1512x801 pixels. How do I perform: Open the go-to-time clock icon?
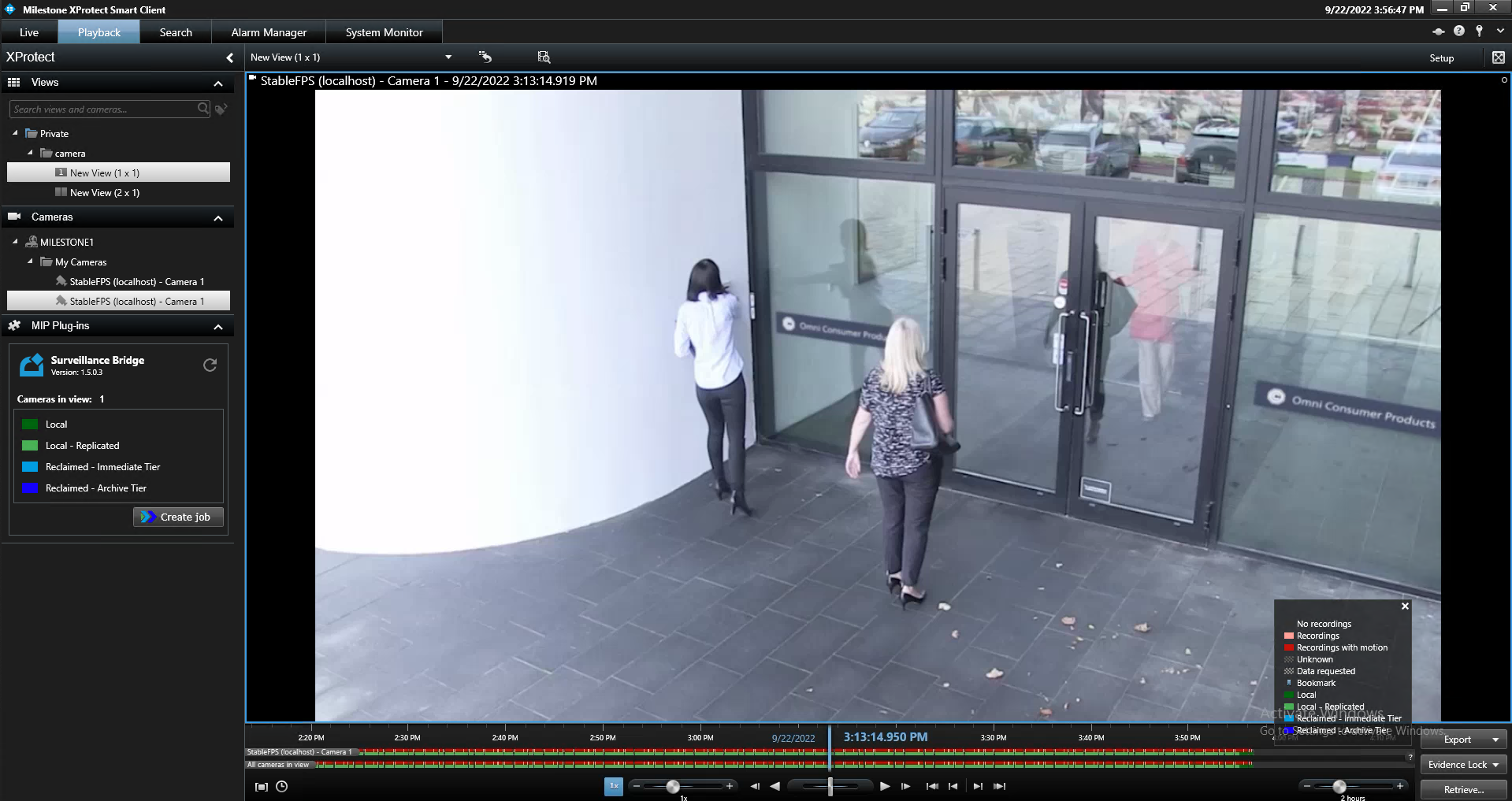[x=282, y=786]
